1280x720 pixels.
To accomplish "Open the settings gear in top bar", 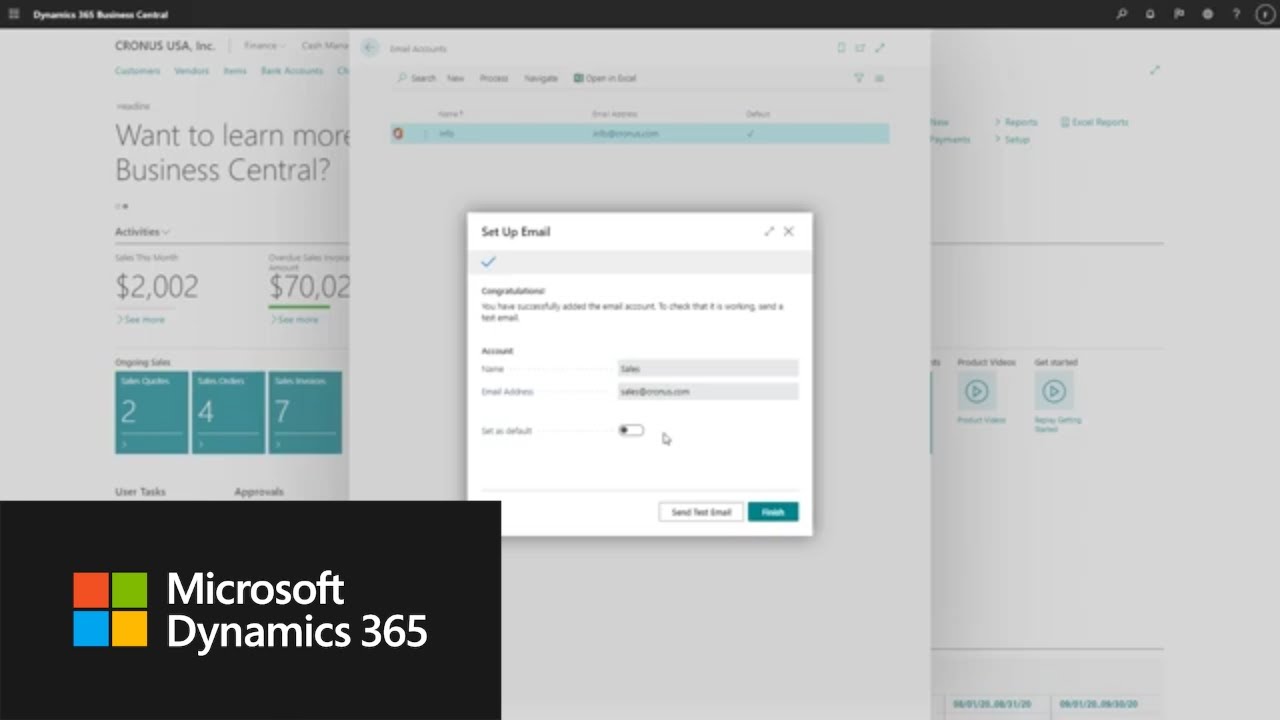I will click(x=1207, y=14).
